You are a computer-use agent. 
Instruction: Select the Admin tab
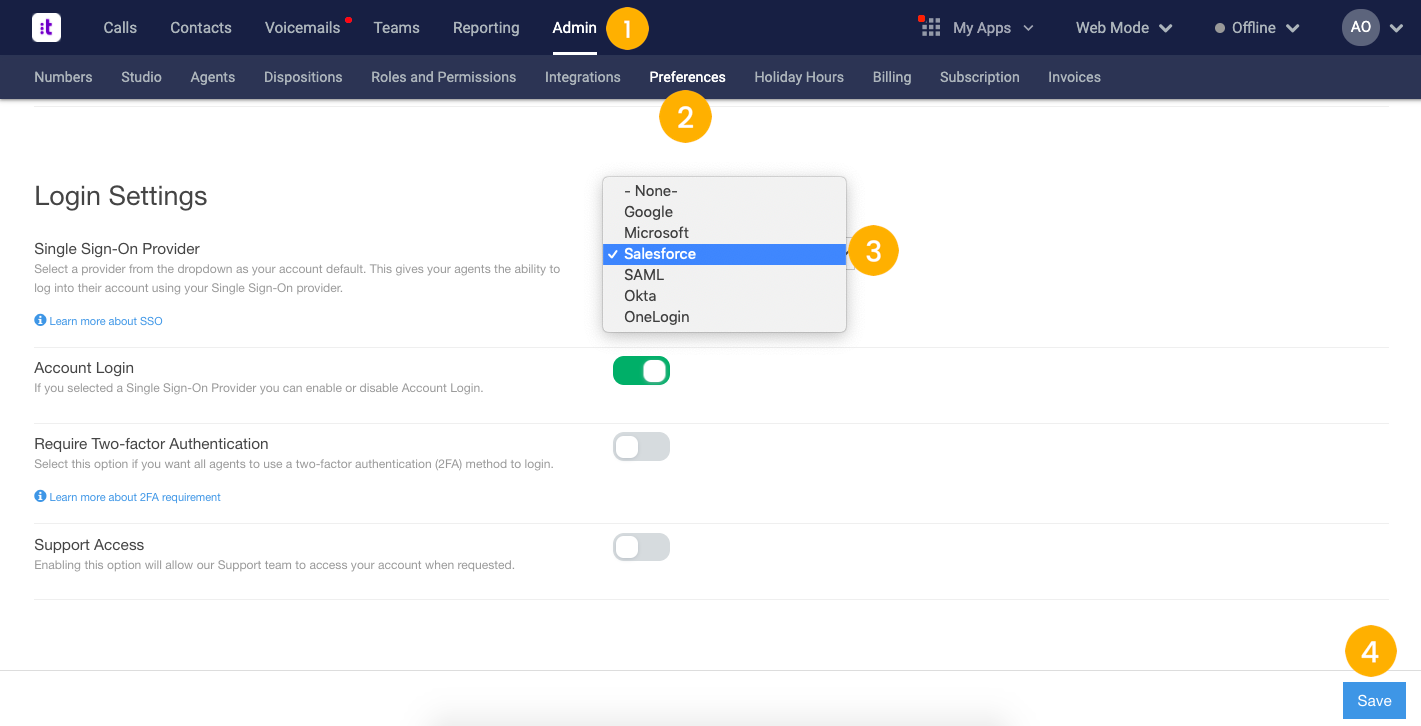pos(574,28)
